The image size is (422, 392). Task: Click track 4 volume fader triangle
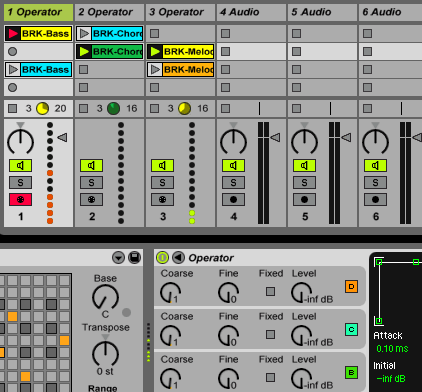(275, 137)
